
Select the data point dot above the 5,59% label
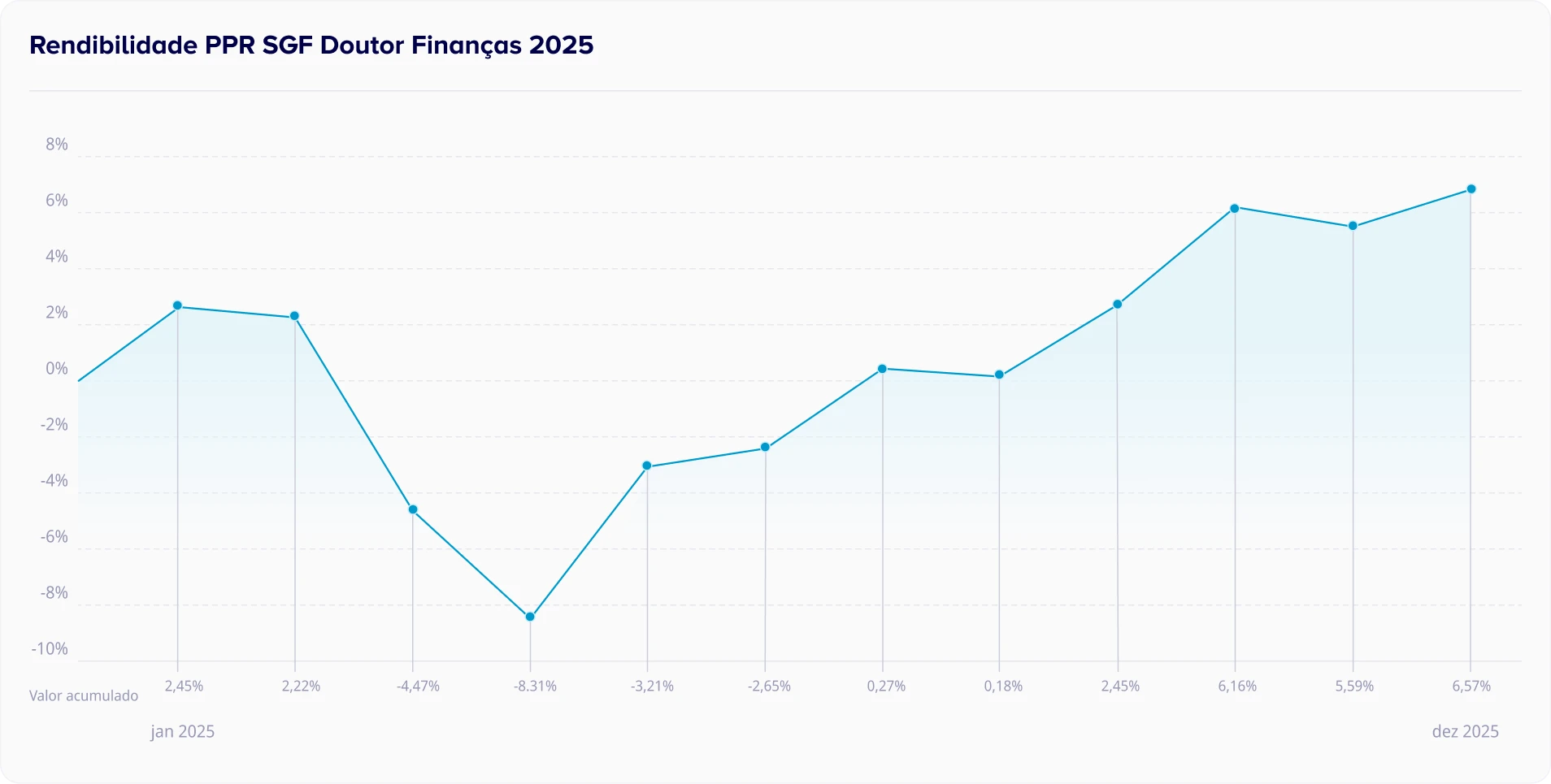[1353, 226]
